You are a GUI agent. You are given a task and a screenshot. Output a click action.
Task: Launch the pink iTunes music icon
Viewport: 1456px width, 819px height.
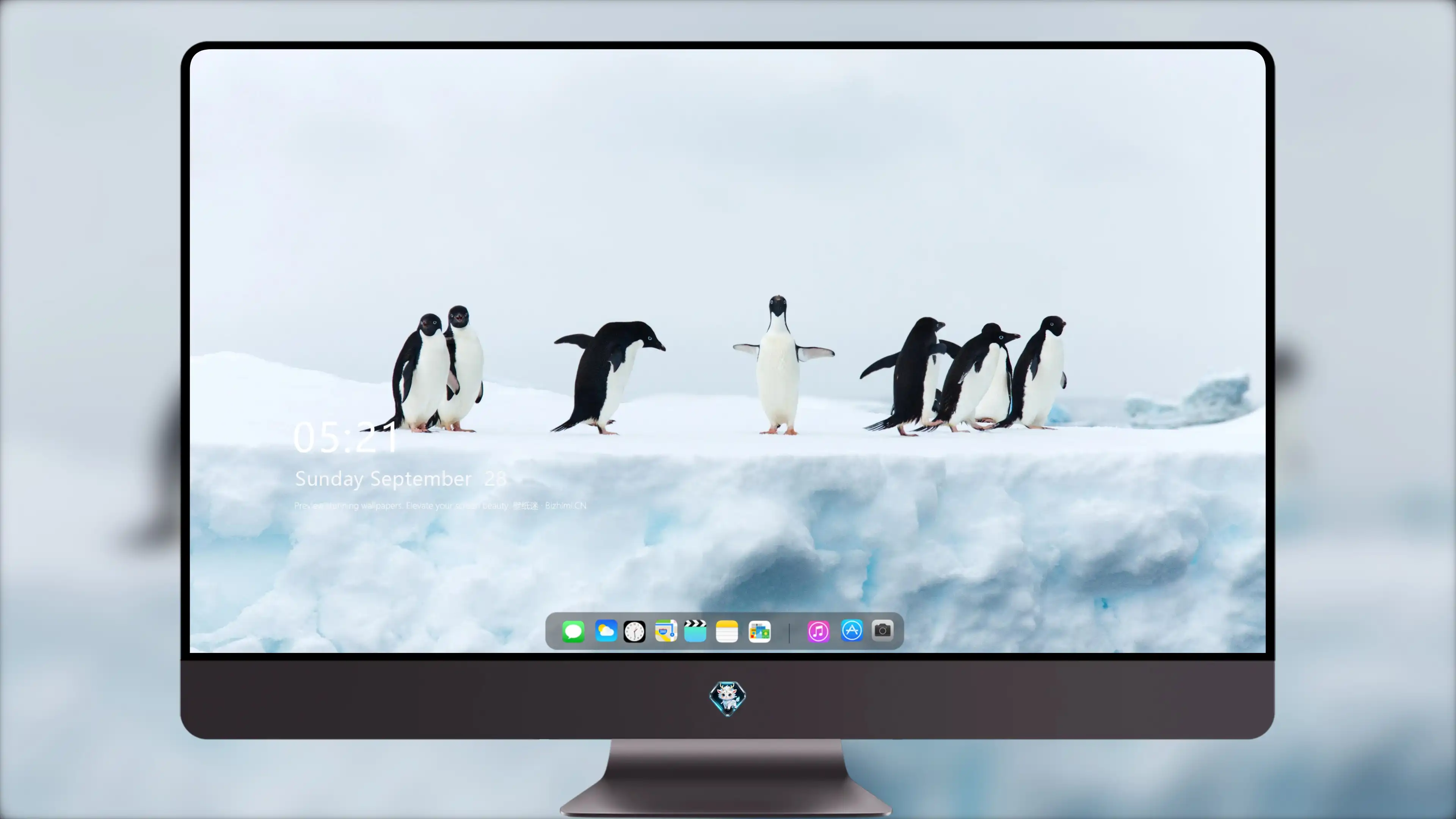tap(819, 631)
